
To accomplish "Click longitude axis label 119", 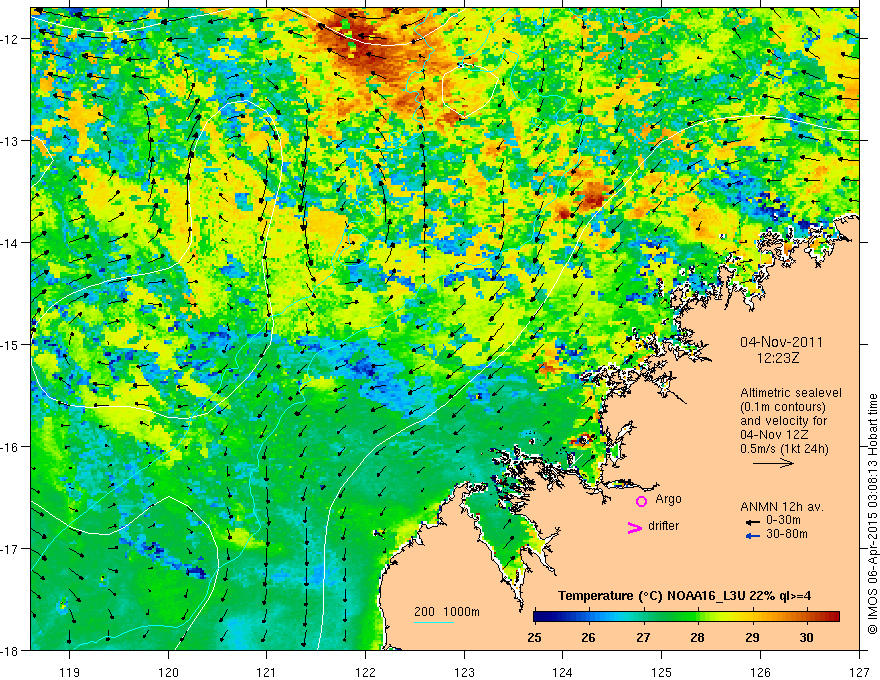I will (x=70, y=672).
